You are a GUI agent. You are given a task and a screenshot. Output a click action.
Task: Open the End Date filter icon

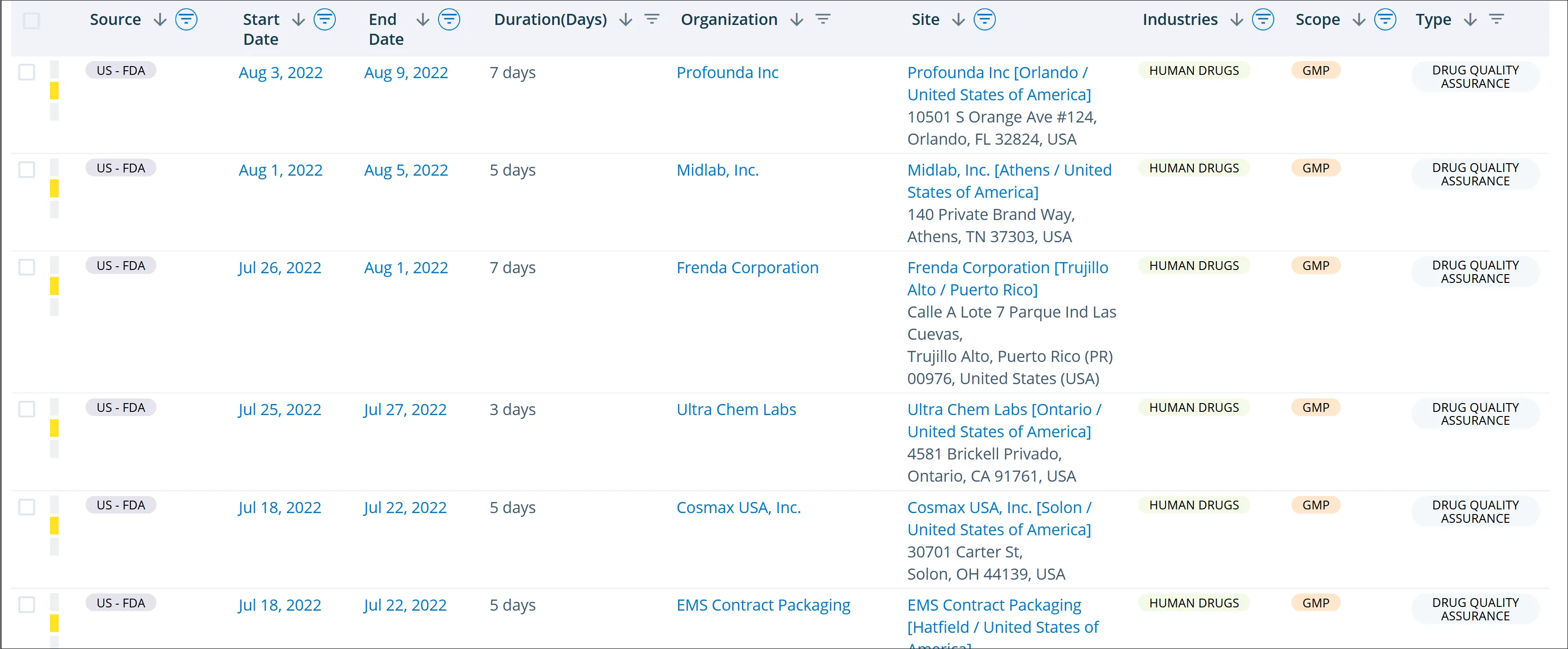449,19
